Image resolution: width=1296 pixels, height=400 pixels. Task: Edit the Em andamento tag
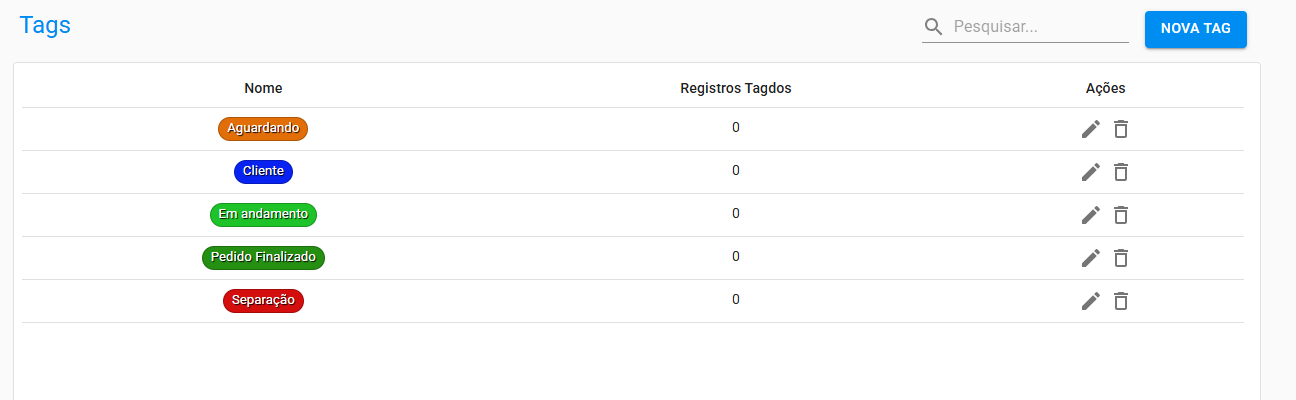1090,215
